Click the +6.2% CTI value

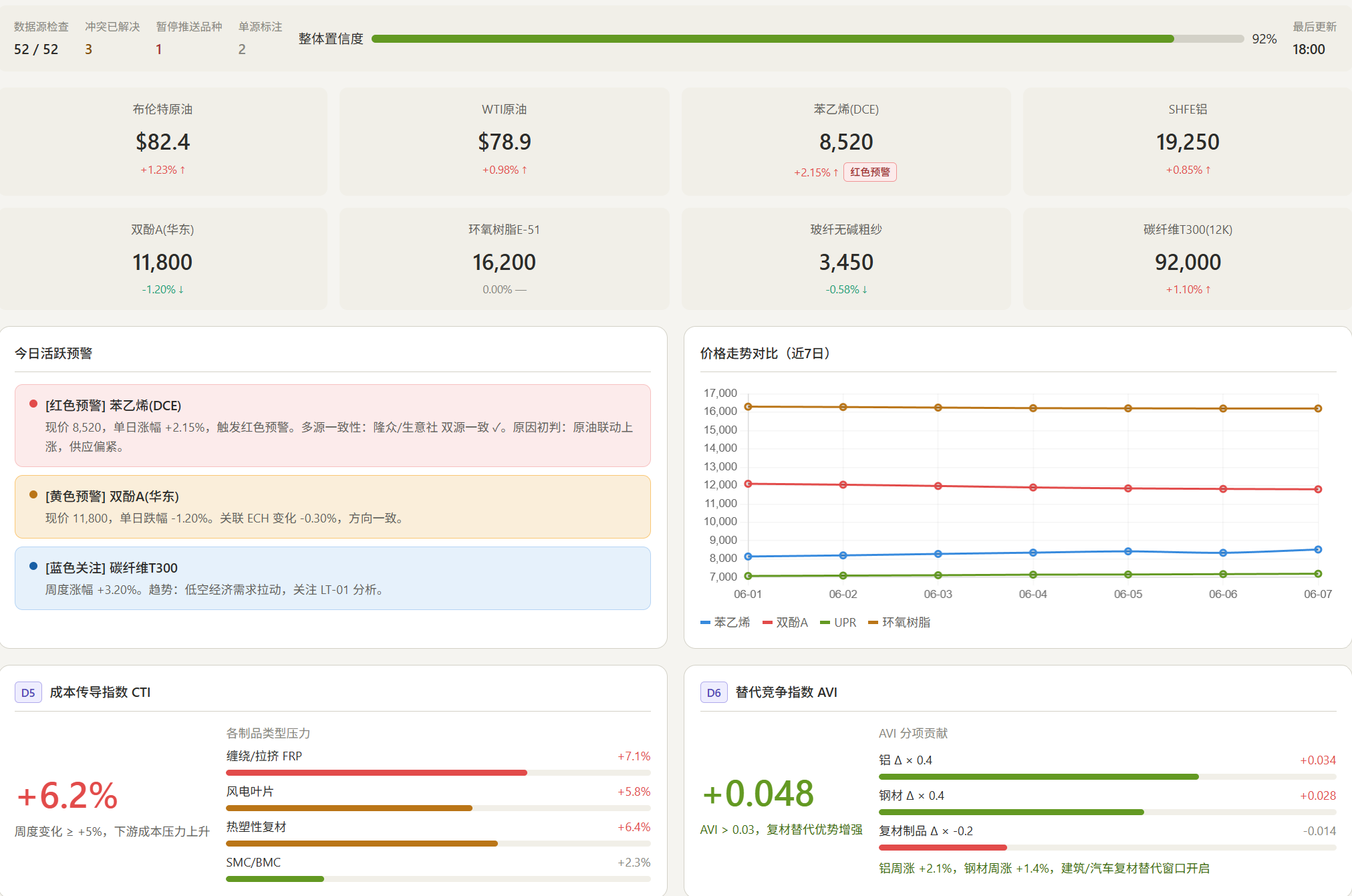67,795
